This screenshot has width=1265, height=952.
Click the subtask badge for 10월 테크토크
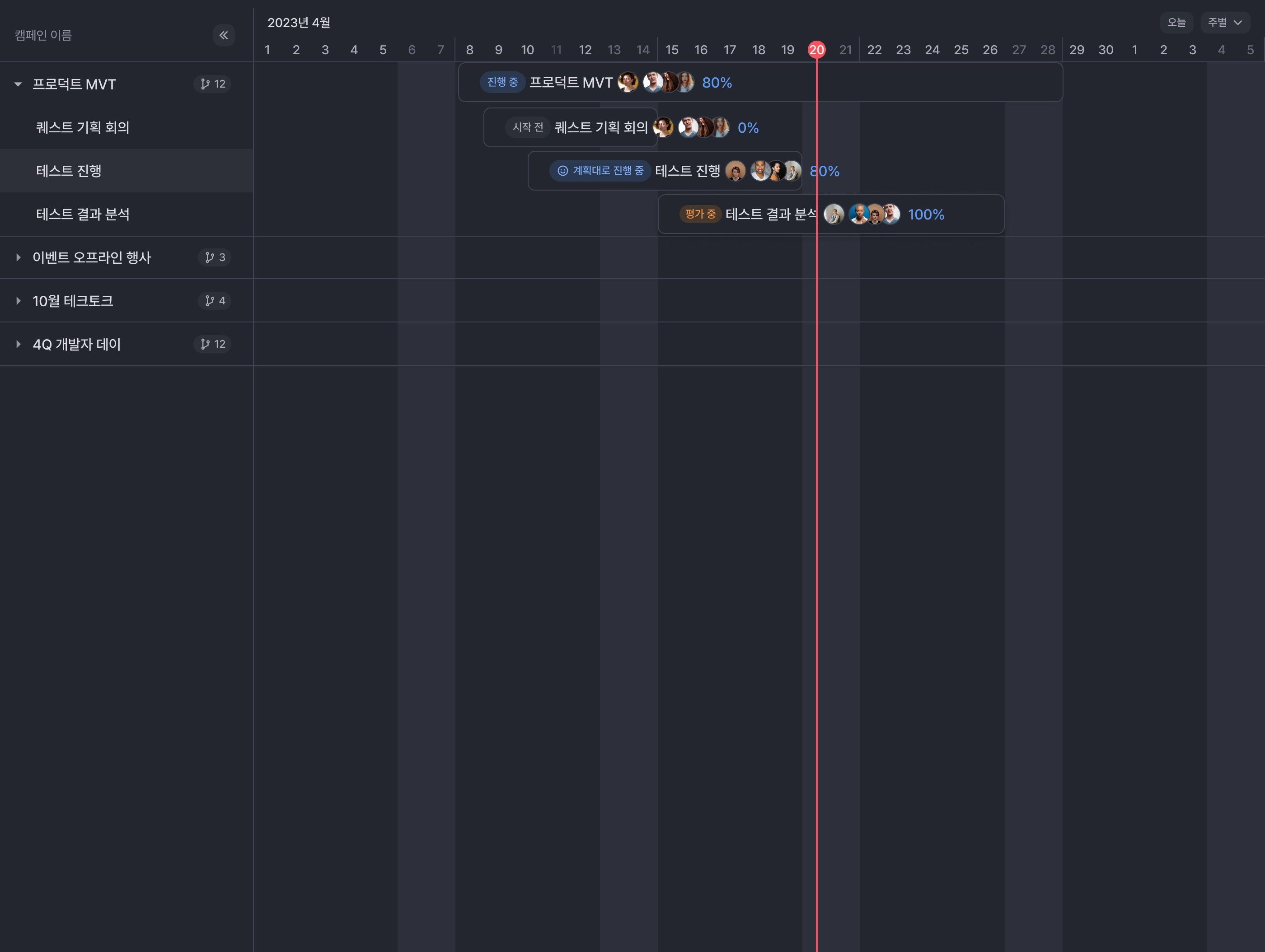click(x=215, y=301)
